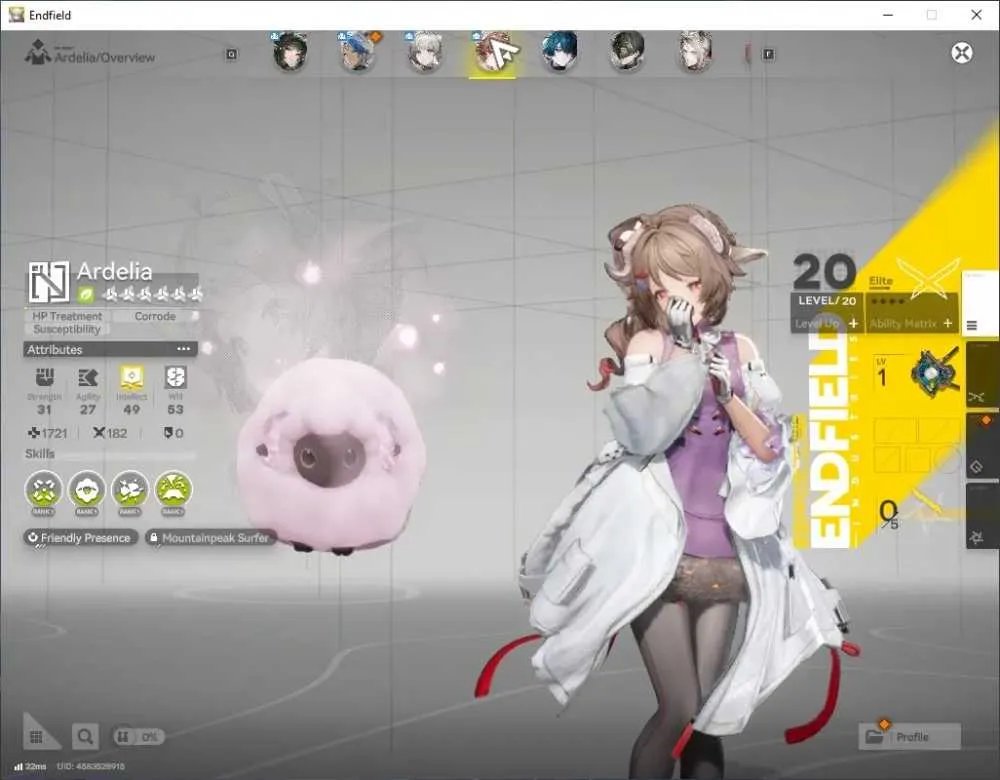Select the blue-haired operator portrait
1000x780 pixels.
560,52
